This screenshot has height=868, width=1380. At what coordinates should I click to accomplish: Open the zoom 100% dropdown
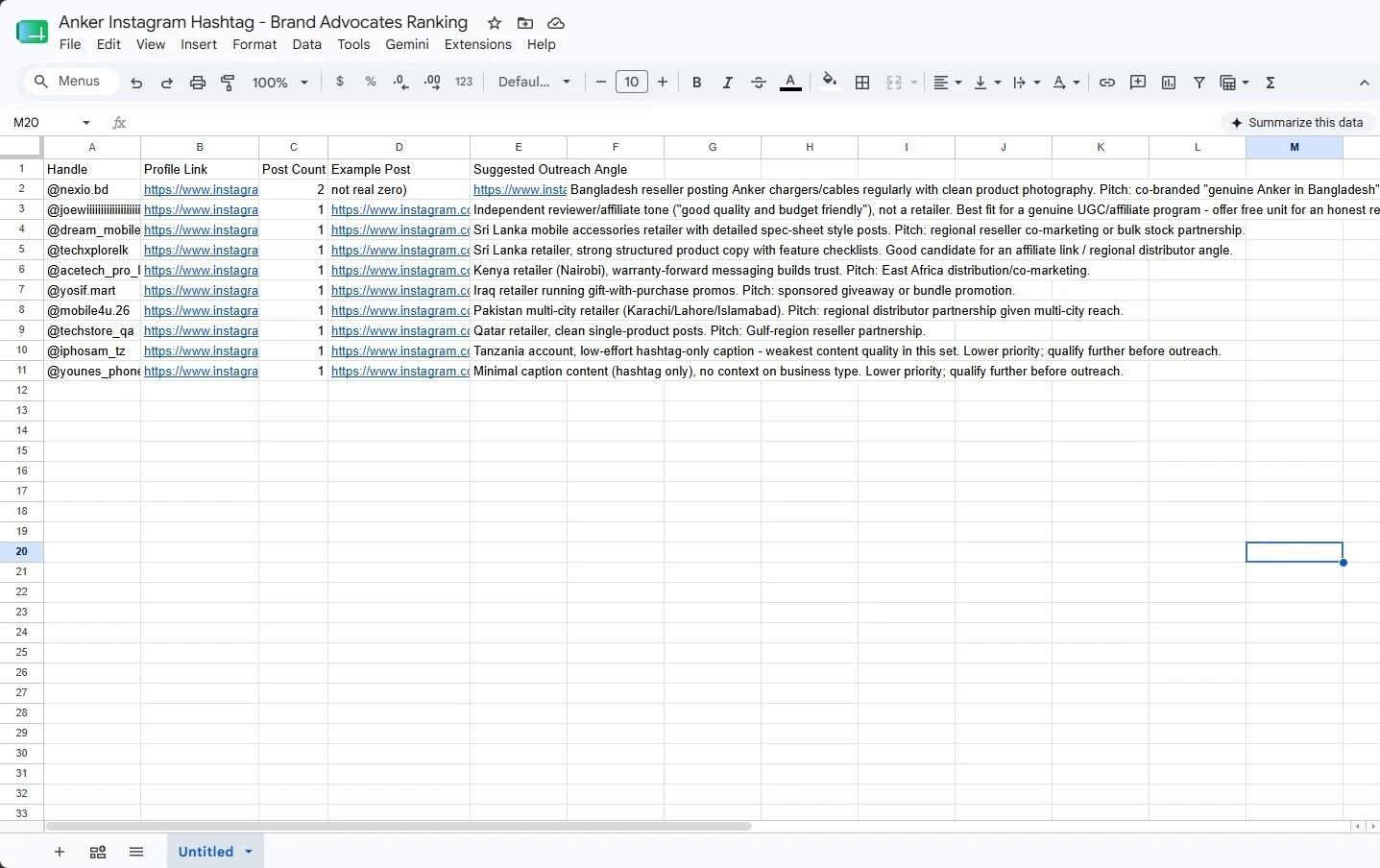(x=279, y=83)
